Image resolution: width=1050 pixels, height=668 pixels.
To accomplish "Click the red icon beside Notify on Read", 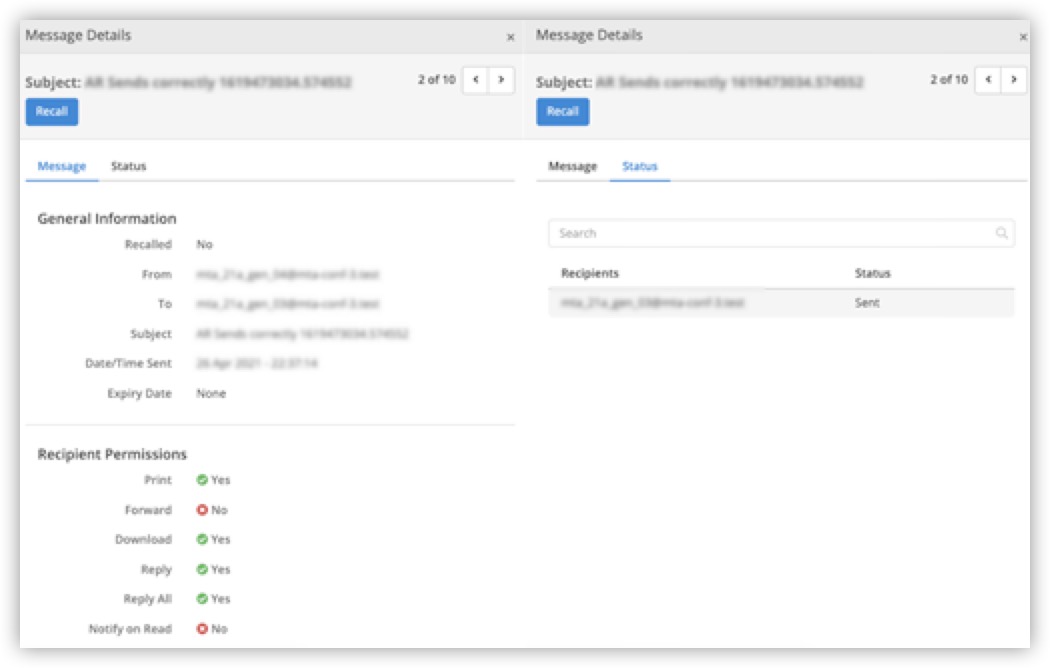I will 202,629.
